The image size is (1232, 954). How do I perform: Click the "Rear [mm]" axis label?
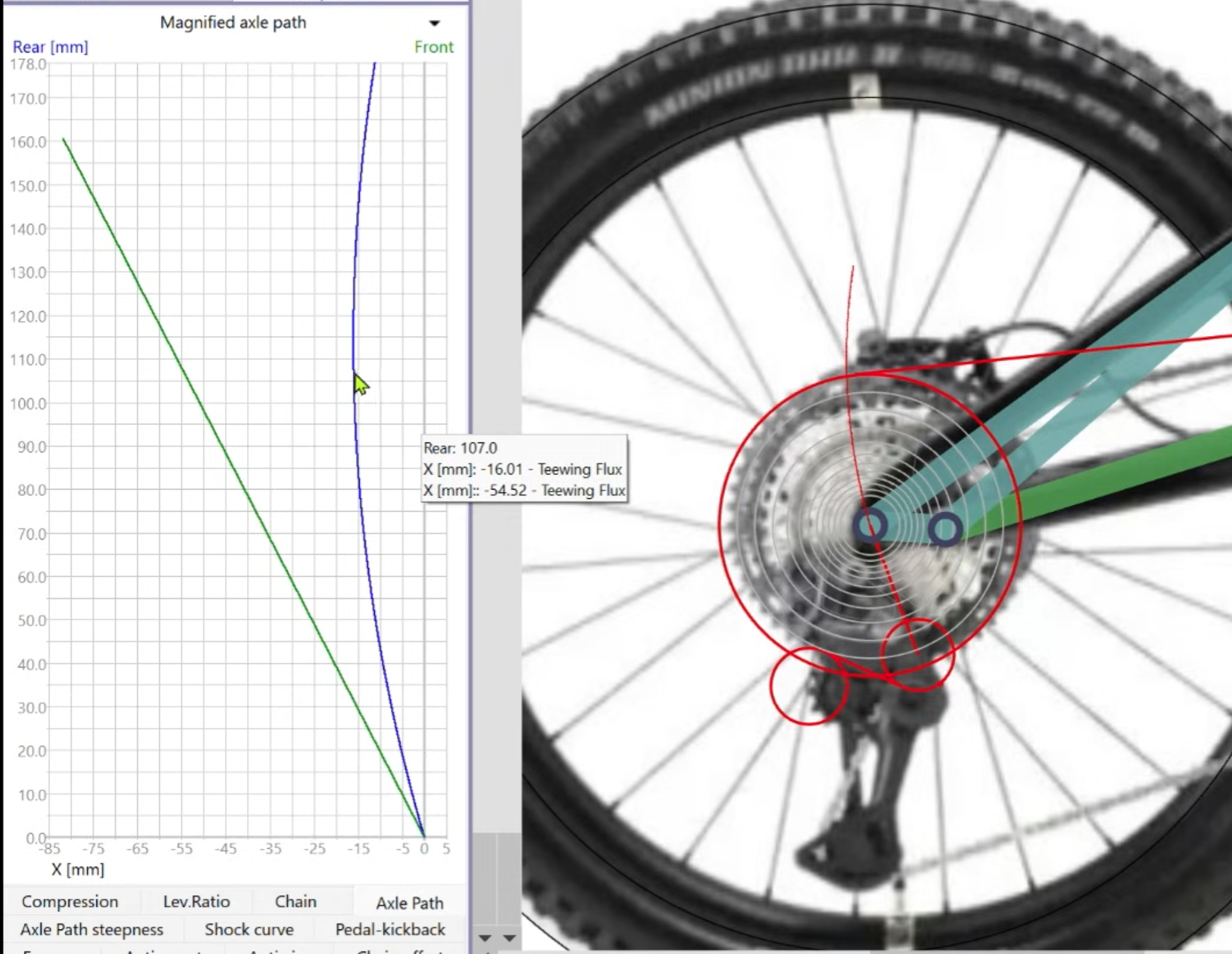[x=50, y=47]
